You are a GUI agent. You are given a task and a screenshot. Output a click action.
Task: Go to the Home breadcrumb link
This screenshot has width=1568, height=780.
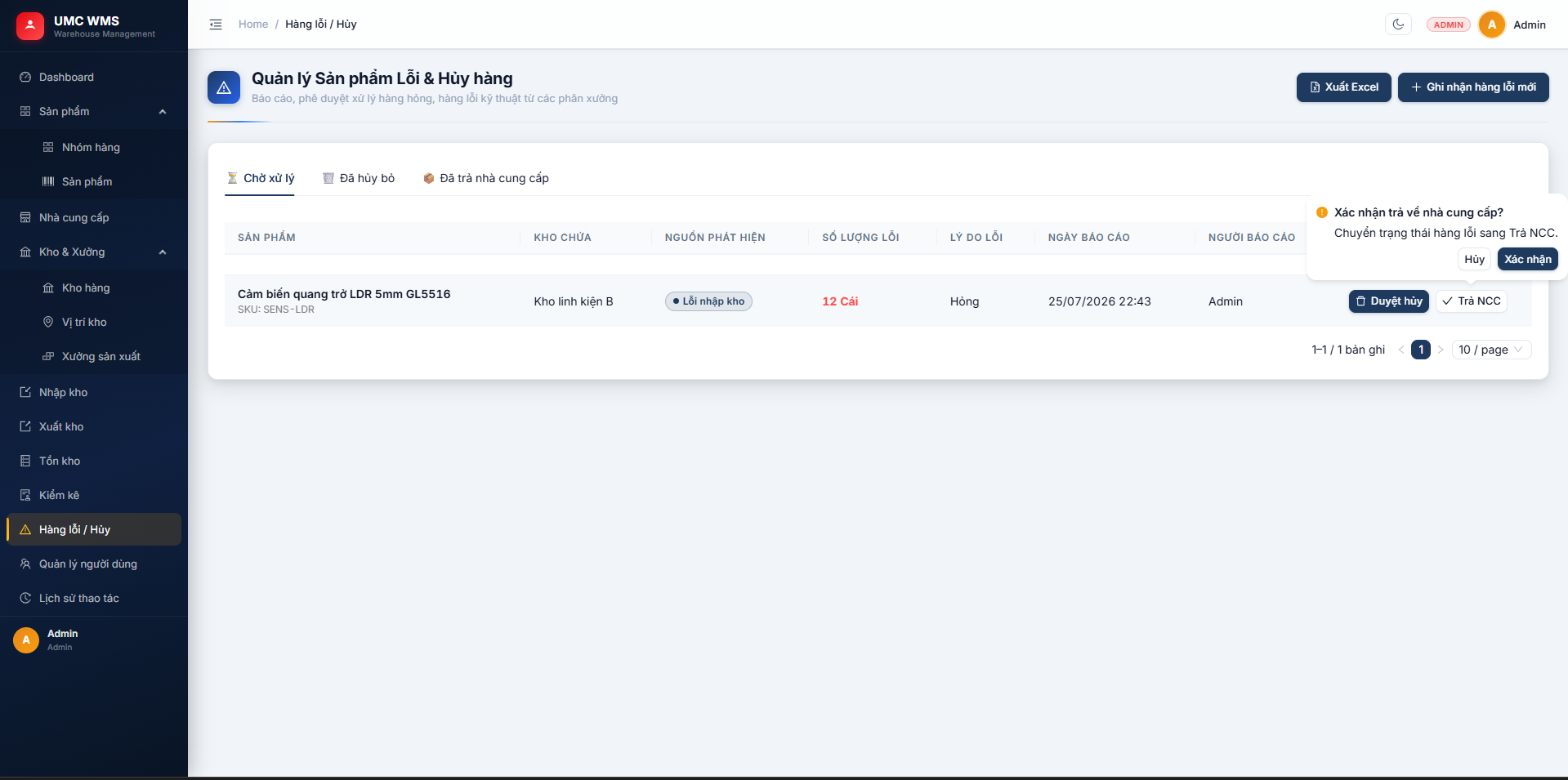[x=253, y=25]
